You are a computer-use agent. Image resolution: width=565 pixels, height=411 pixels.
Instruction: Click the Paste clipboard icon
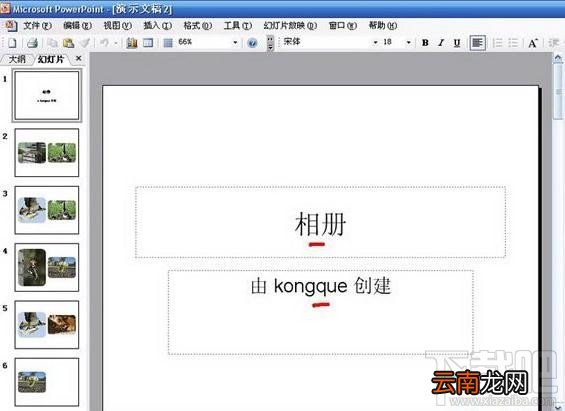pyautogui.click(x=68, y=43)
